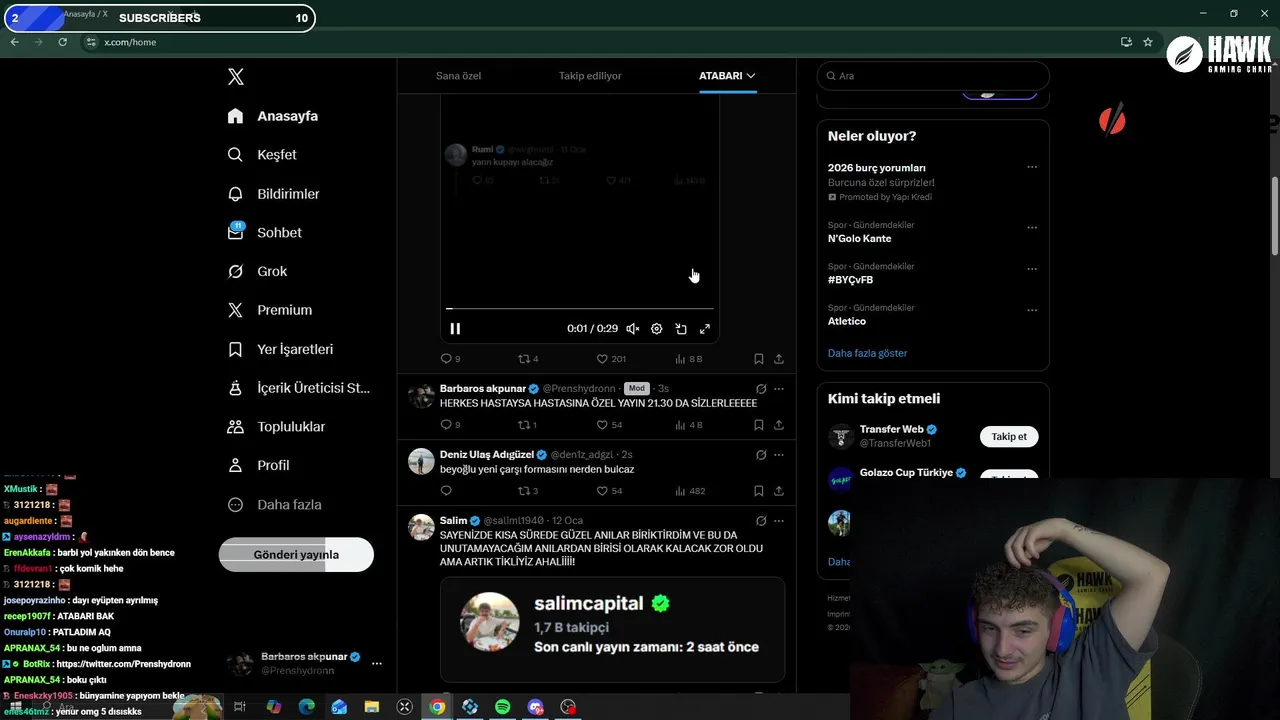This screenshot has width=1280, height=720.
Task: Open Bildirimler notifications
Action: (x=273, y=194)
